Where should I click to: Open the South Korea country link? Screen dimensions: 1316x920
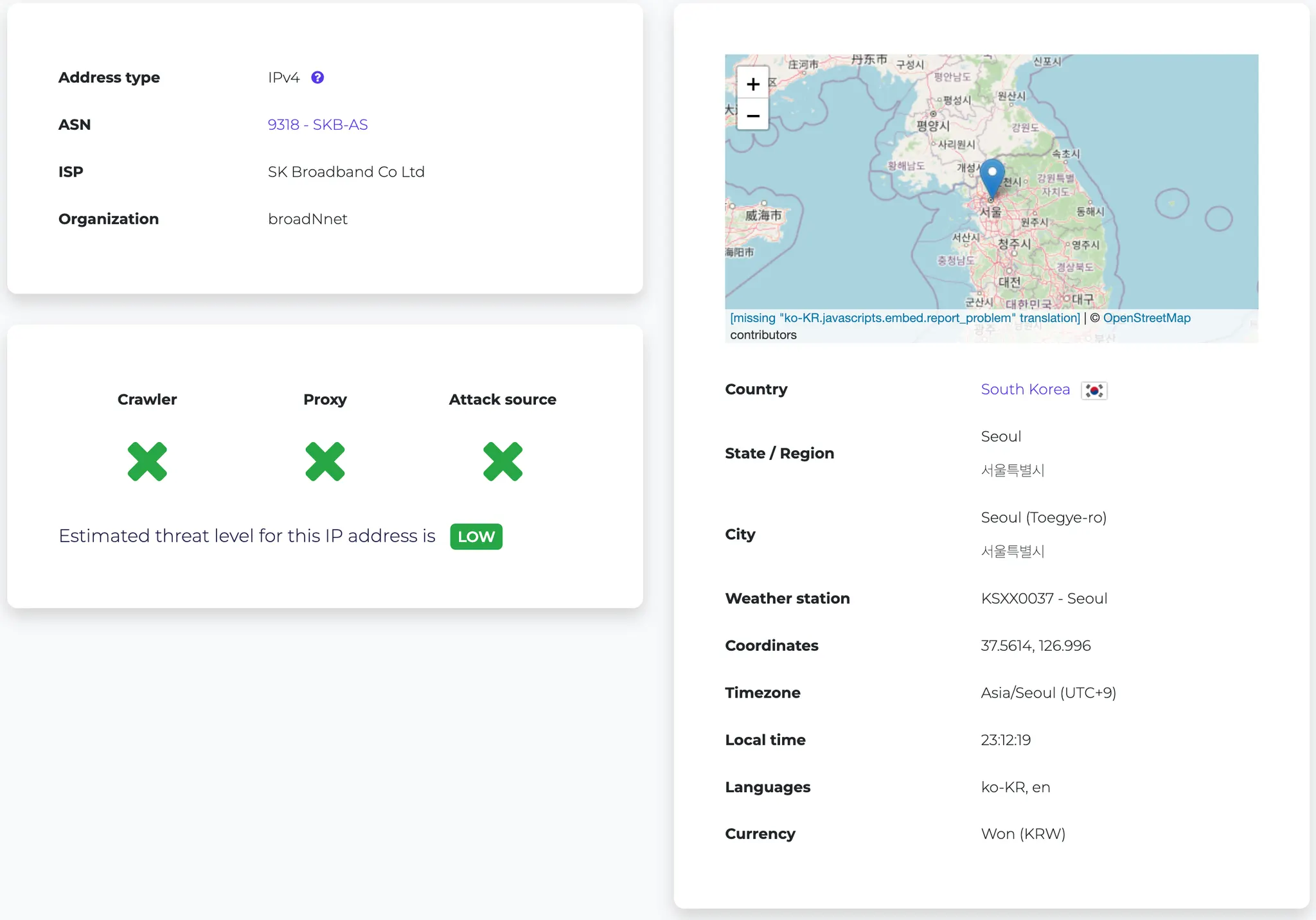click(x=1025, y=389)
